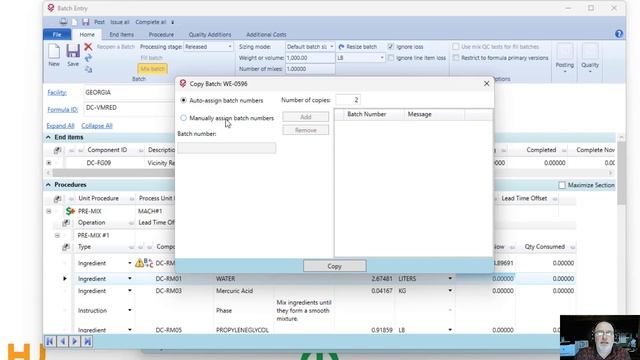640x360 pixels.
Task: Close the Copy Batch dialog
Action: (486, 84)
